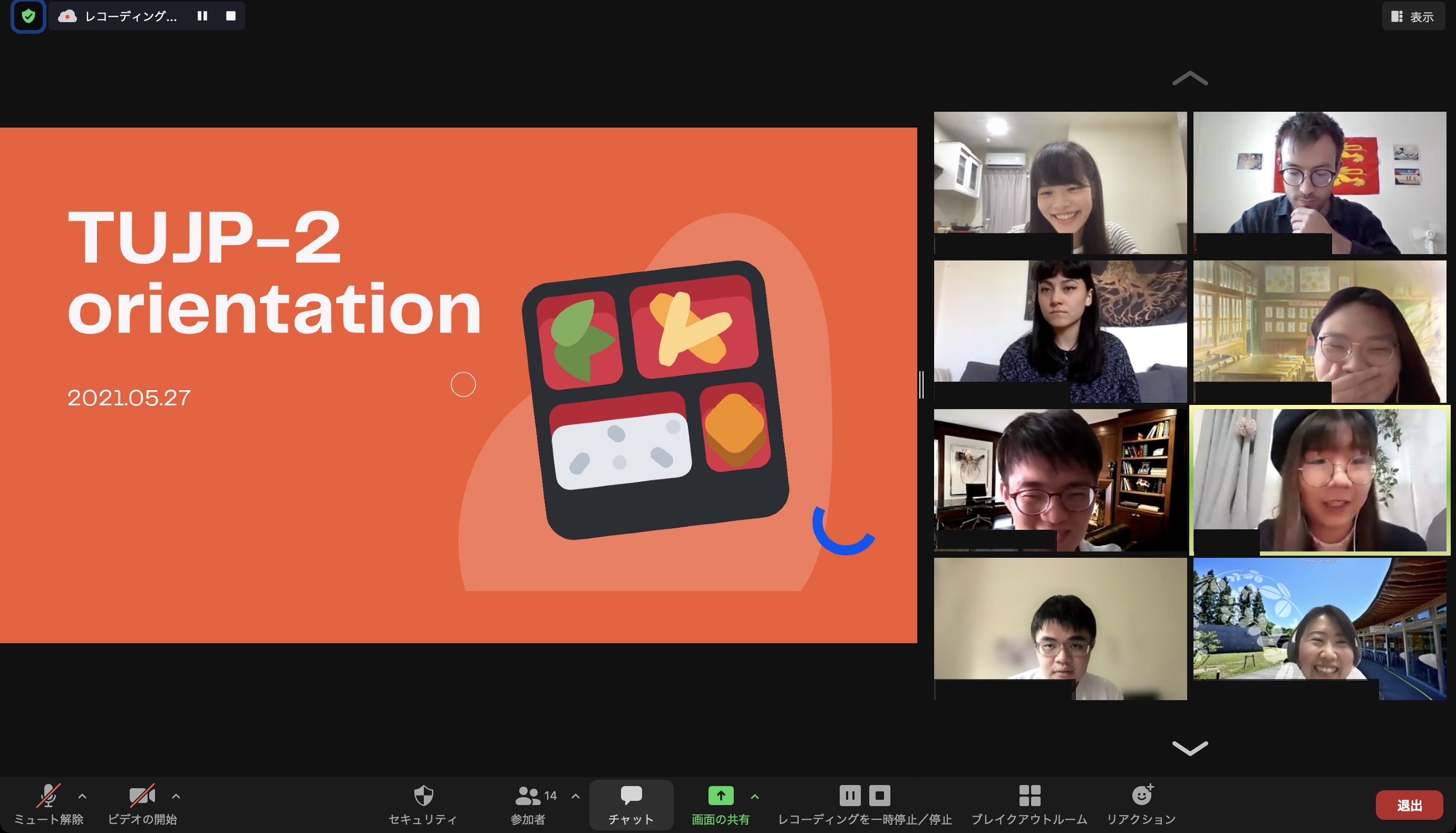Expand participants options arrow
This screenshot has width=1456, height=833.
(x=575, y=796)
